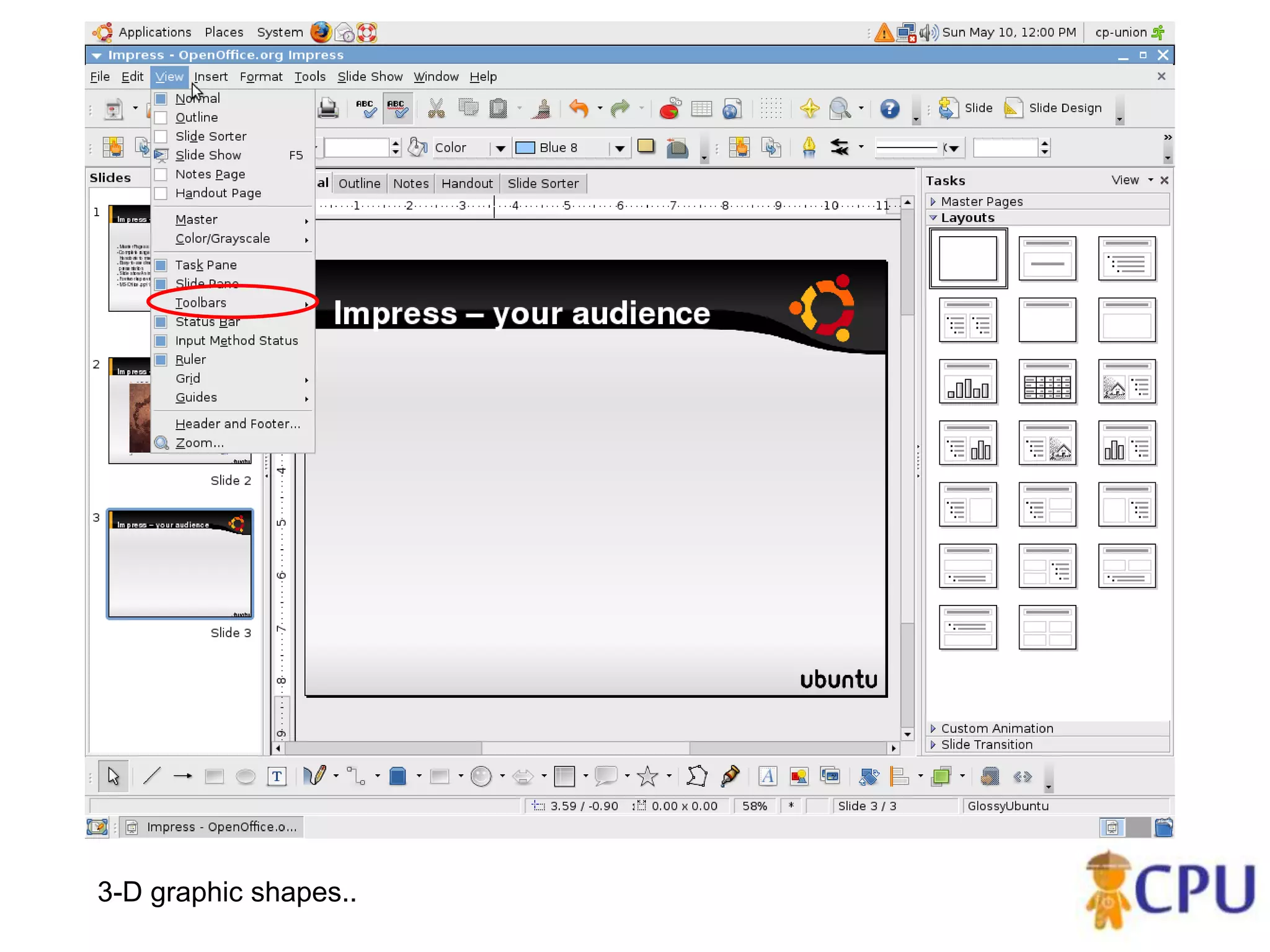Collapse the Layouts task section
1270x952 pixels.
tap(1048, 218)
